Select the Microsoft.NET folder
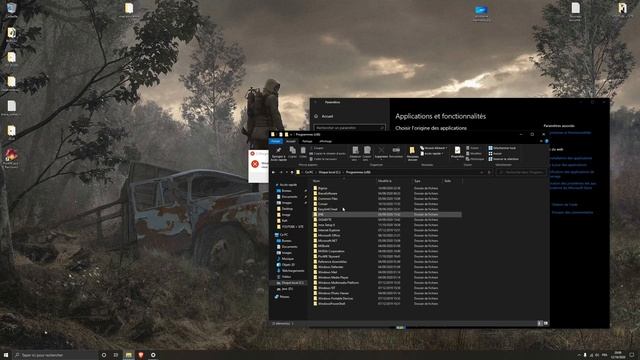Image resolution: width=640 pixels, height=360 pixels. pos(327,241)
